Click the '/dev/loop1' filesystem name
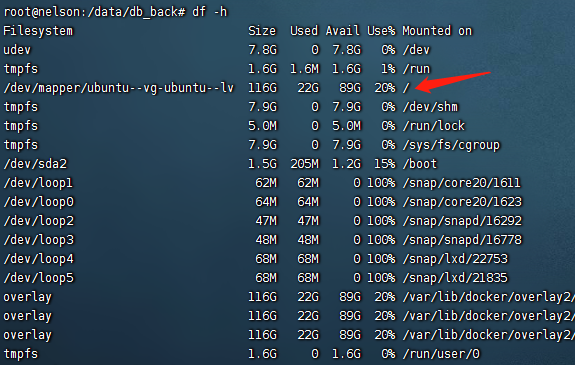 click(38, 183)
